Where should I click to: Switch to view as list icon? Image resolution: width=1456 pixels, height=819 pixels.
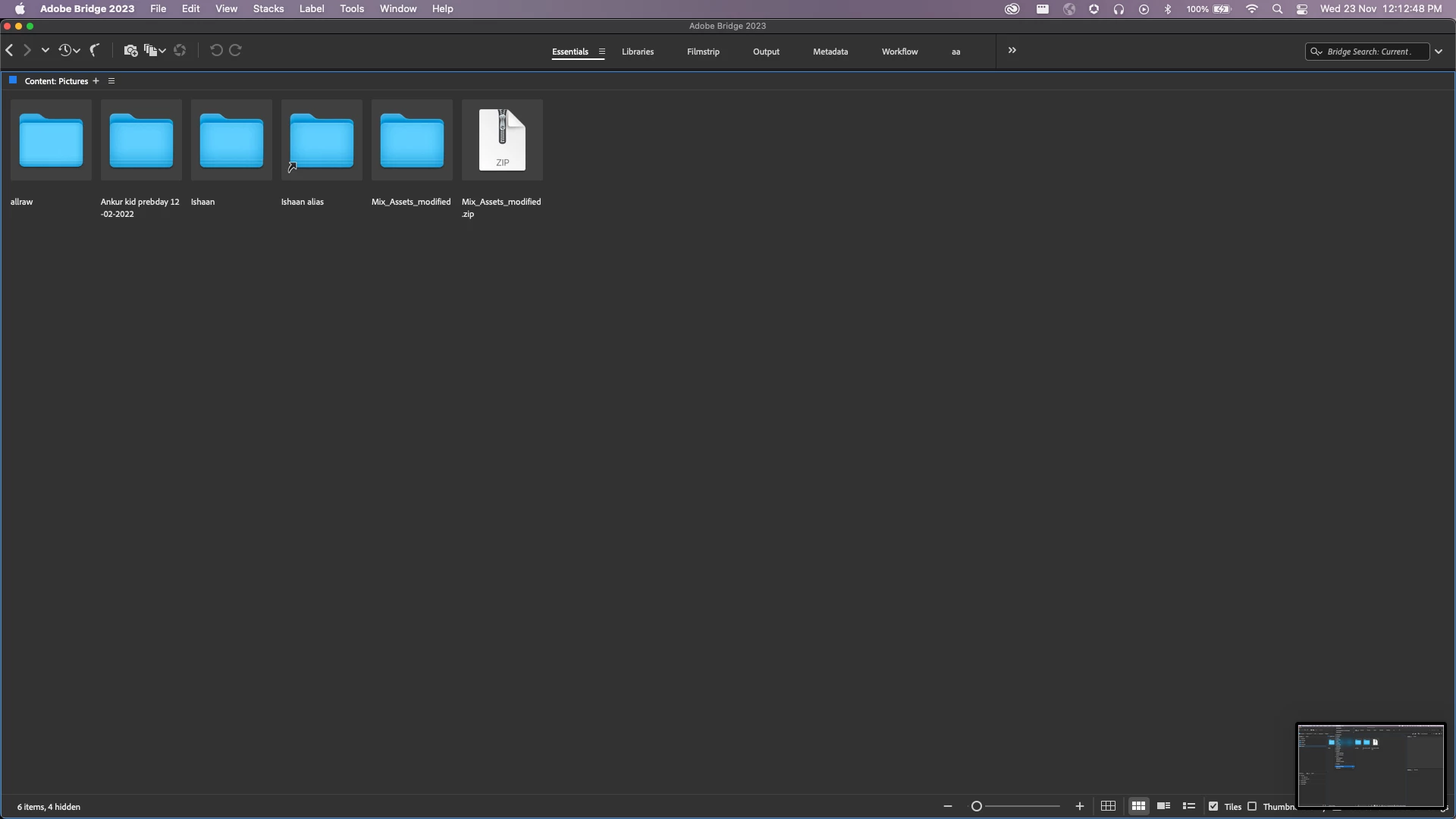coord(1189,806)
